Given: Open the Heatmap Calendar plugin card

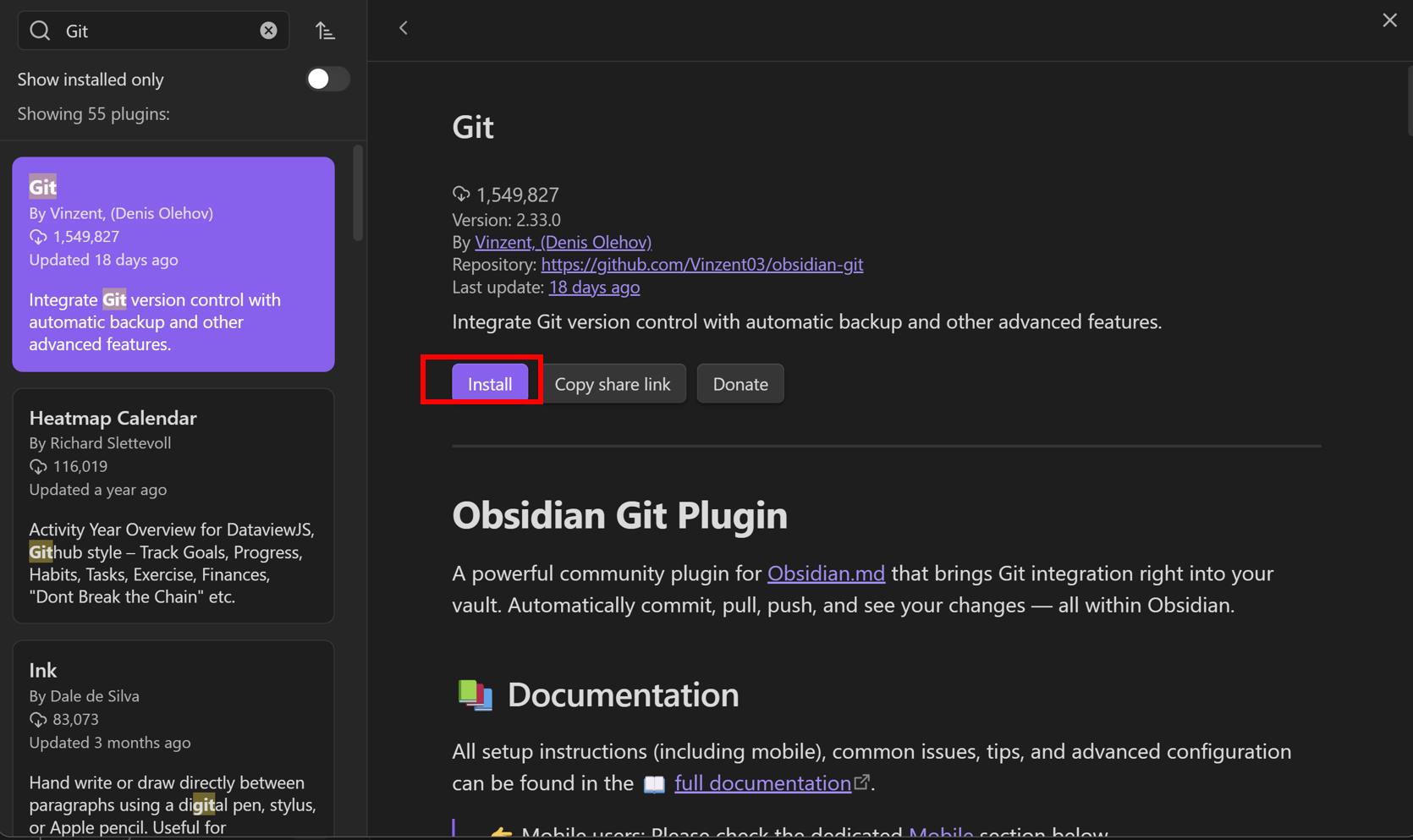Looking at the screenshot, I should pos(173,506).
